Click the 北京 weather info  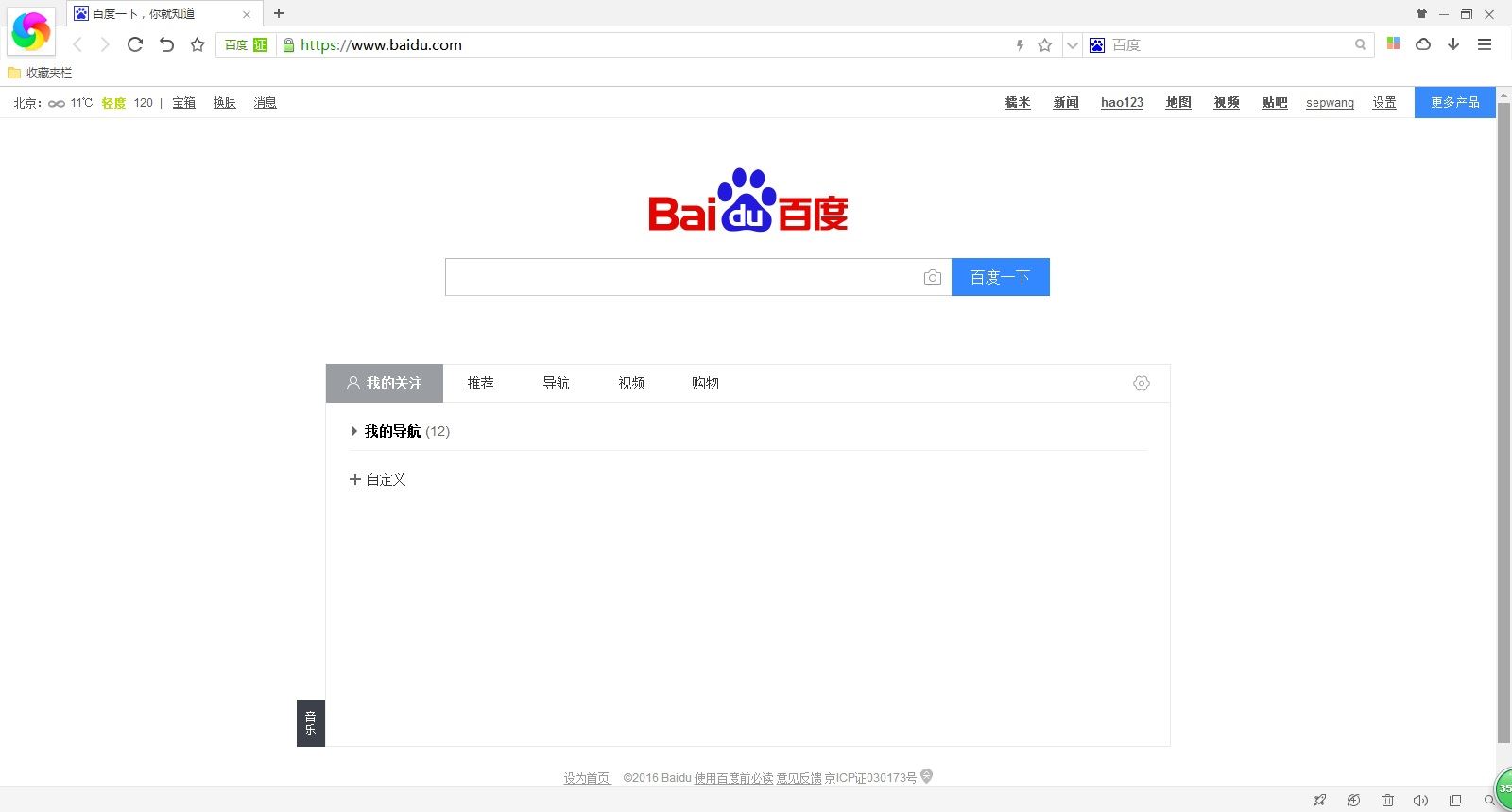tap(82, 102)
